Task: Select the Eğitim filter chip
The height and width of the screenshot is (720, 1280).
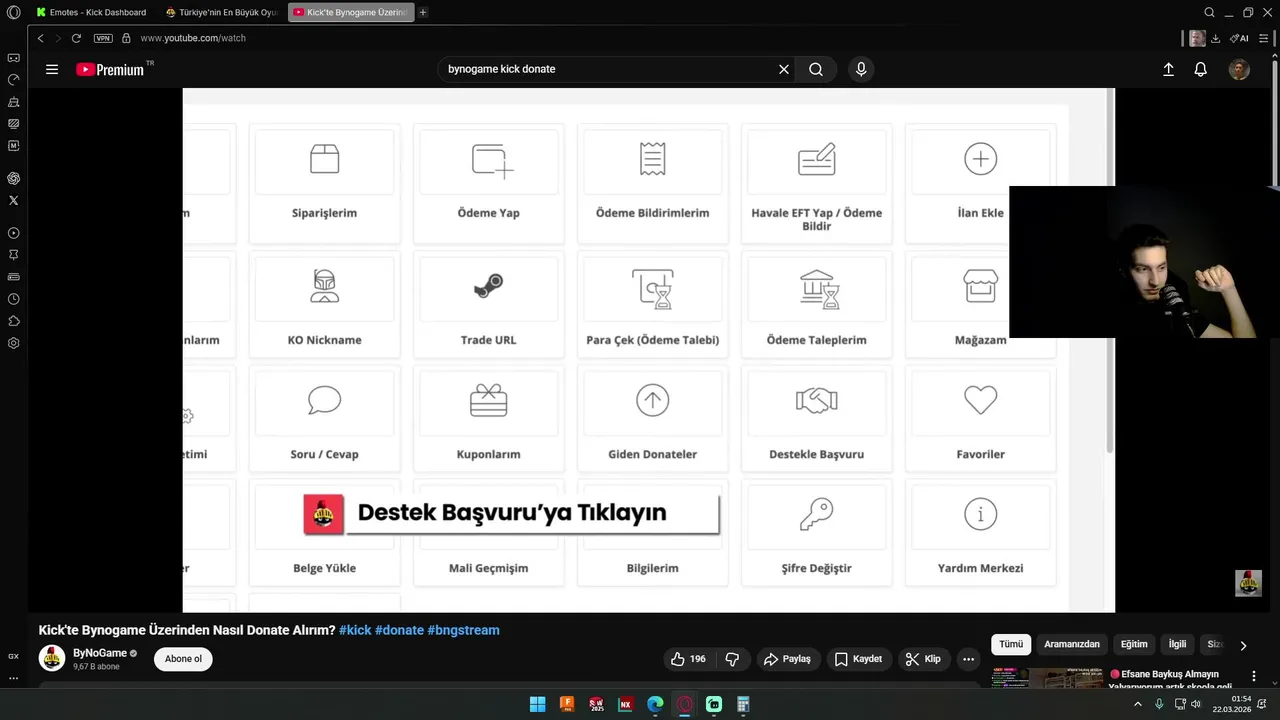Action: [1134, 644]
